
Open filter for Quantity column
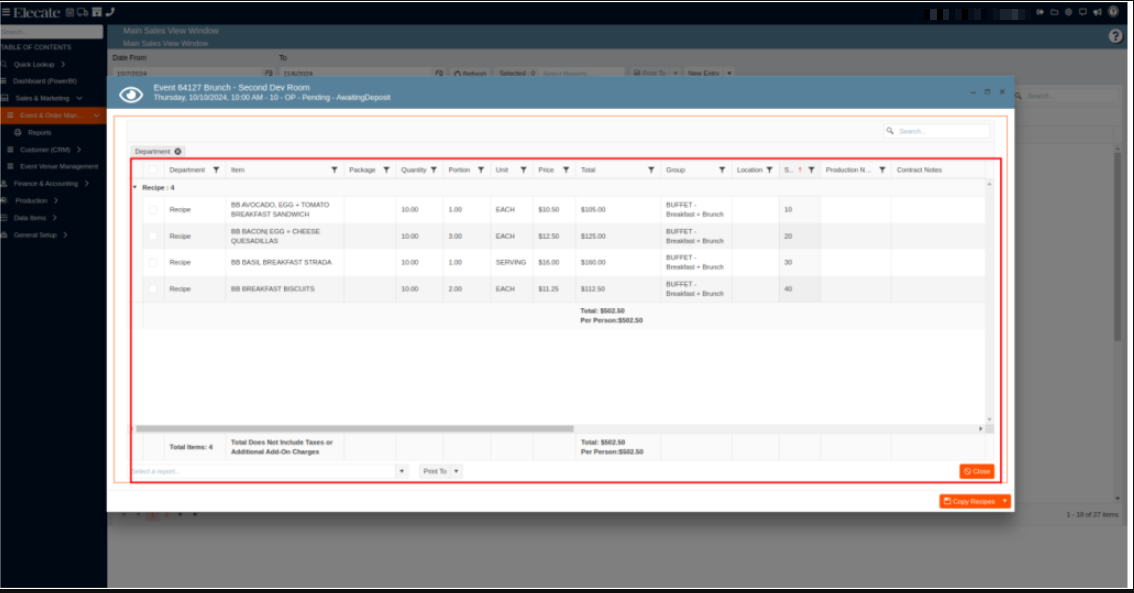[x=434, y=170]
